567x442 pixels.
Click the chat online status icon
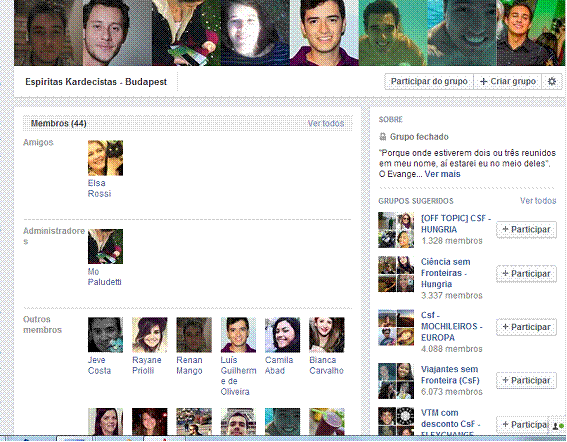click(558, 426)
